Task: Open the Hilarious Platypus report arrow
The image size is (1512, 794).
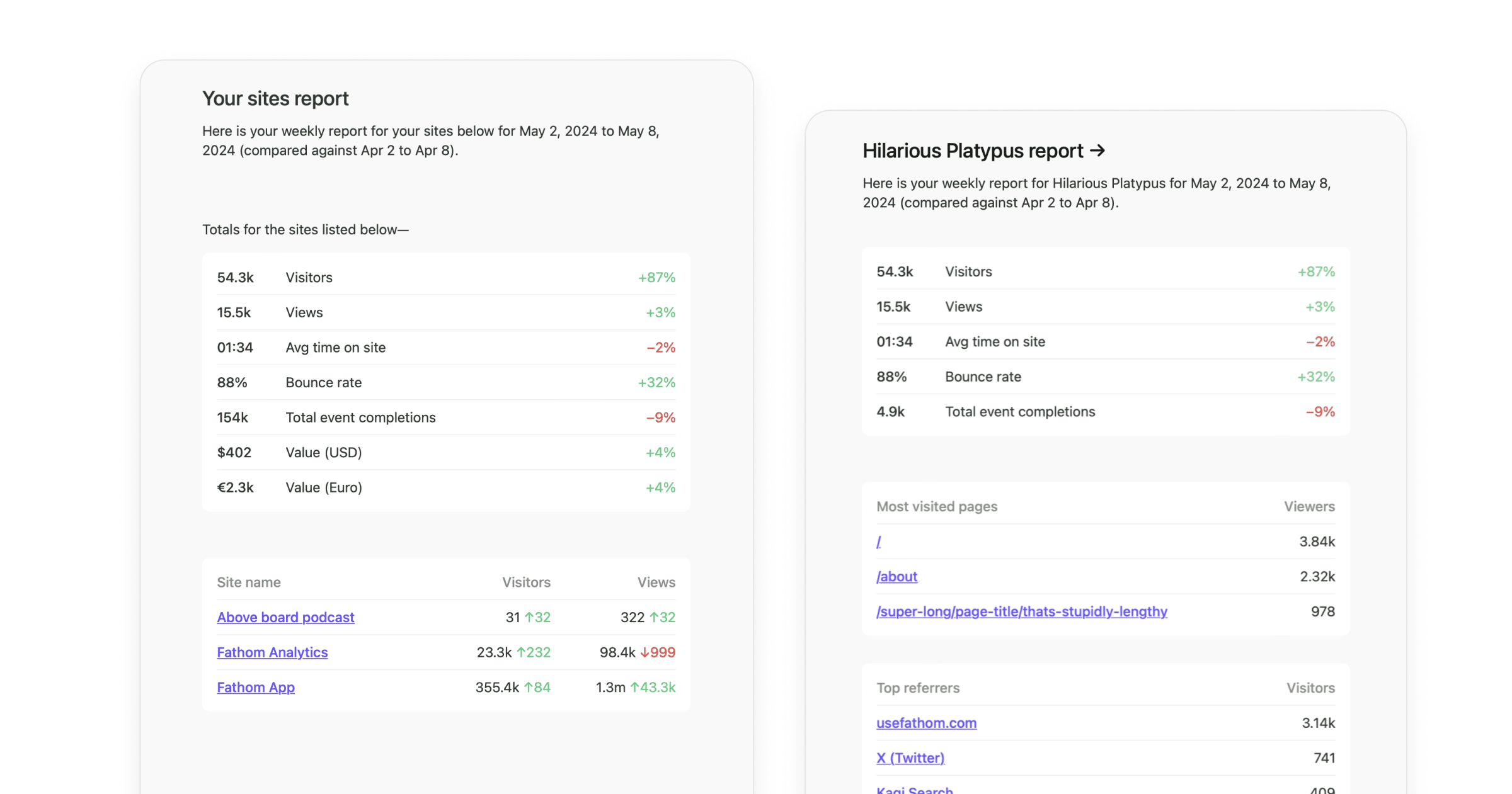Action: click(1099, 150)
